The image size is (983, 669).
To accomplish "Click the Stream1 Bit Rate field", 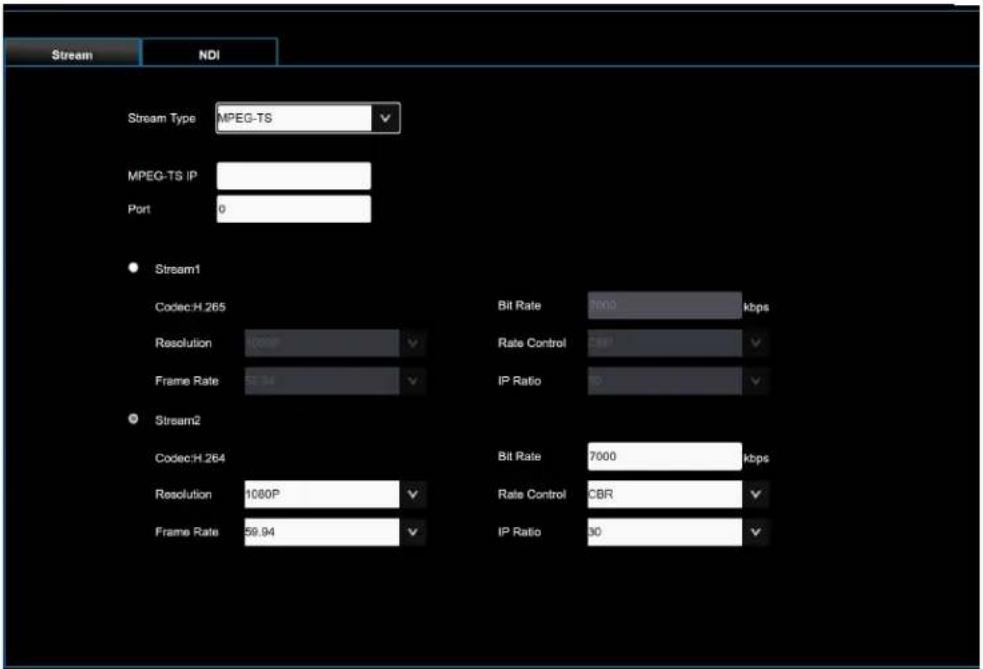I will coord(665,305).
